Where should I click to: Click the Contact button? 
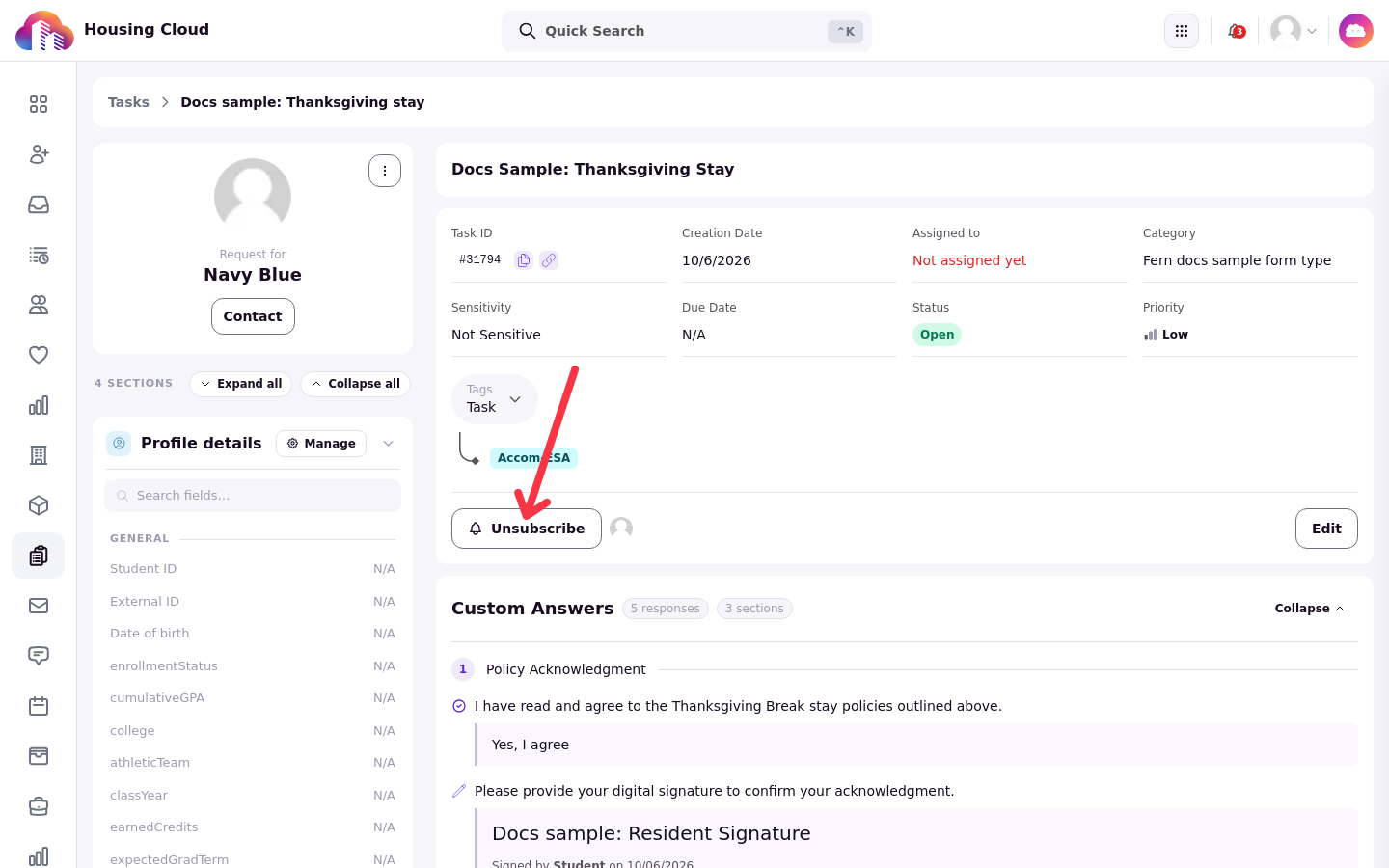pyautogui.click(x=253, y=316)
